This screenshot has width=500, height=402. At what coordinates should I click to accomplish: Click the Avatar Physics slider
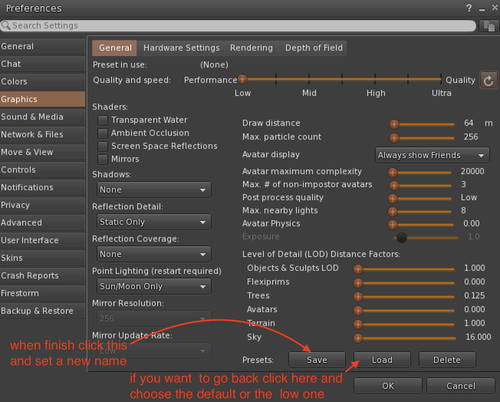(421, 225)
